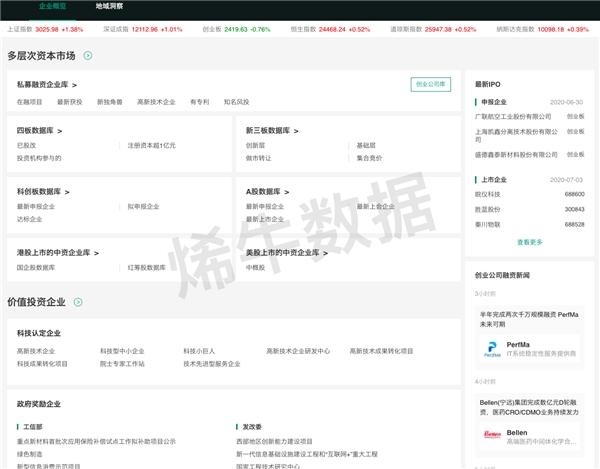Image resolution: width=600 pixels, height=469 pixels.
Task: Click the 纳斯达克指数 10098.18 ticker
Action: pos(543,29)
